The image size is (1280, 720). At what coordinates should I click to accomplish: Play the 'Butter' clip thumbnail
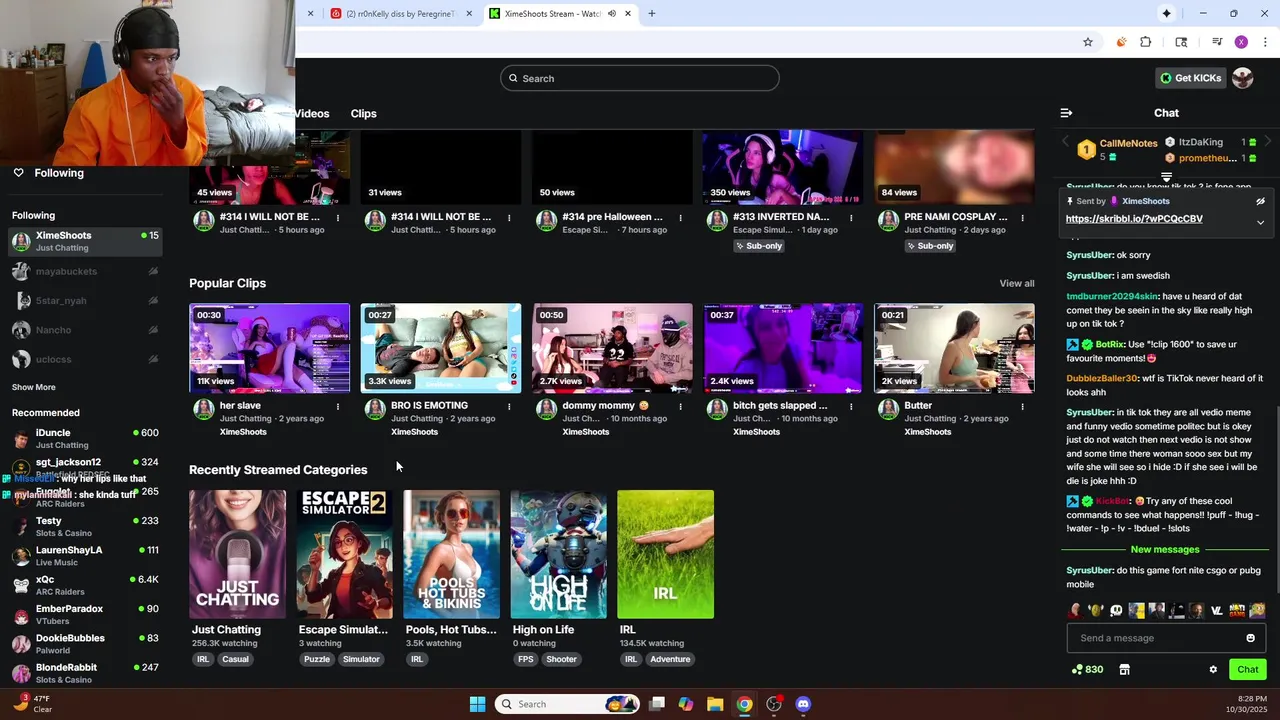955,348
